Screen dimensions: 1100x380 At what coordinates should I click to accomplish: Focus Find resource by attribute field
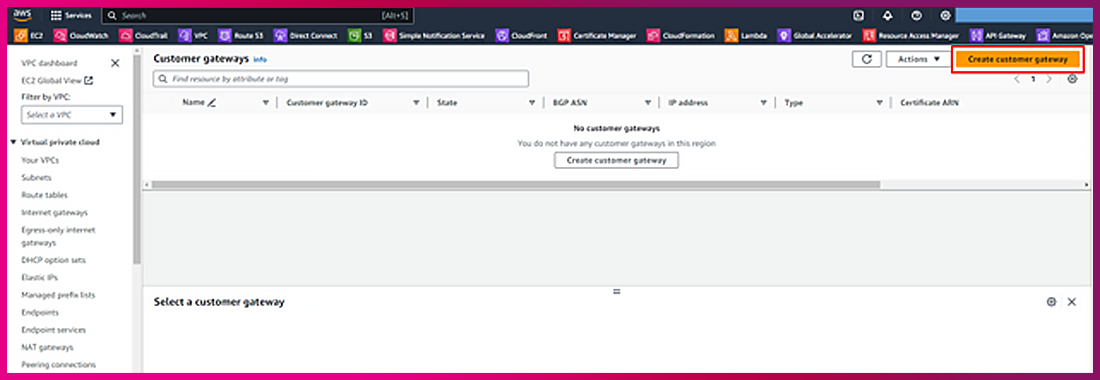341,79
